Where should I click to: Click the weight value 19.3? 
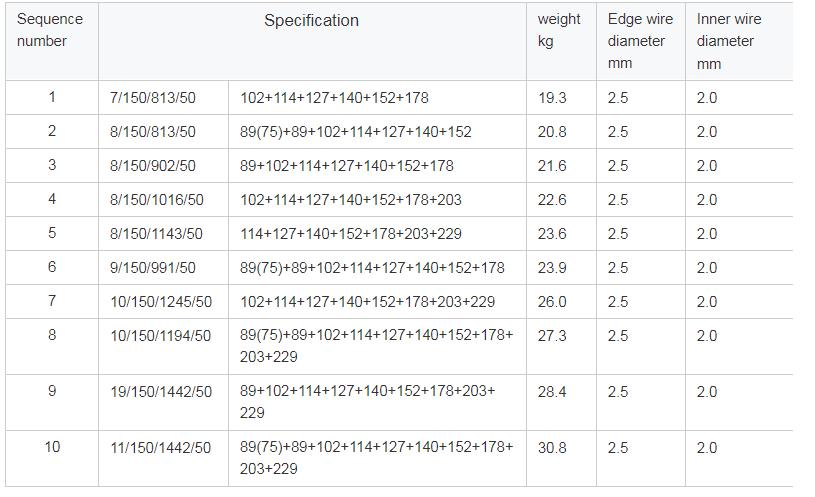click(x=561, y=98)
